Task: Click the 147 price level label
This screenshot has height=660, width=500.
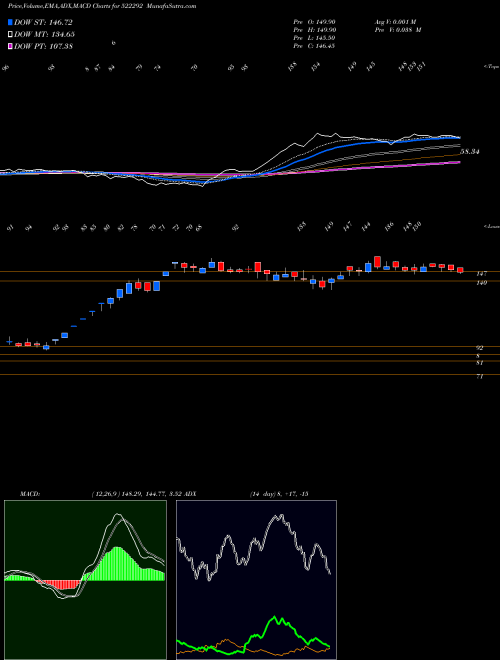Action: click(481, 274)
